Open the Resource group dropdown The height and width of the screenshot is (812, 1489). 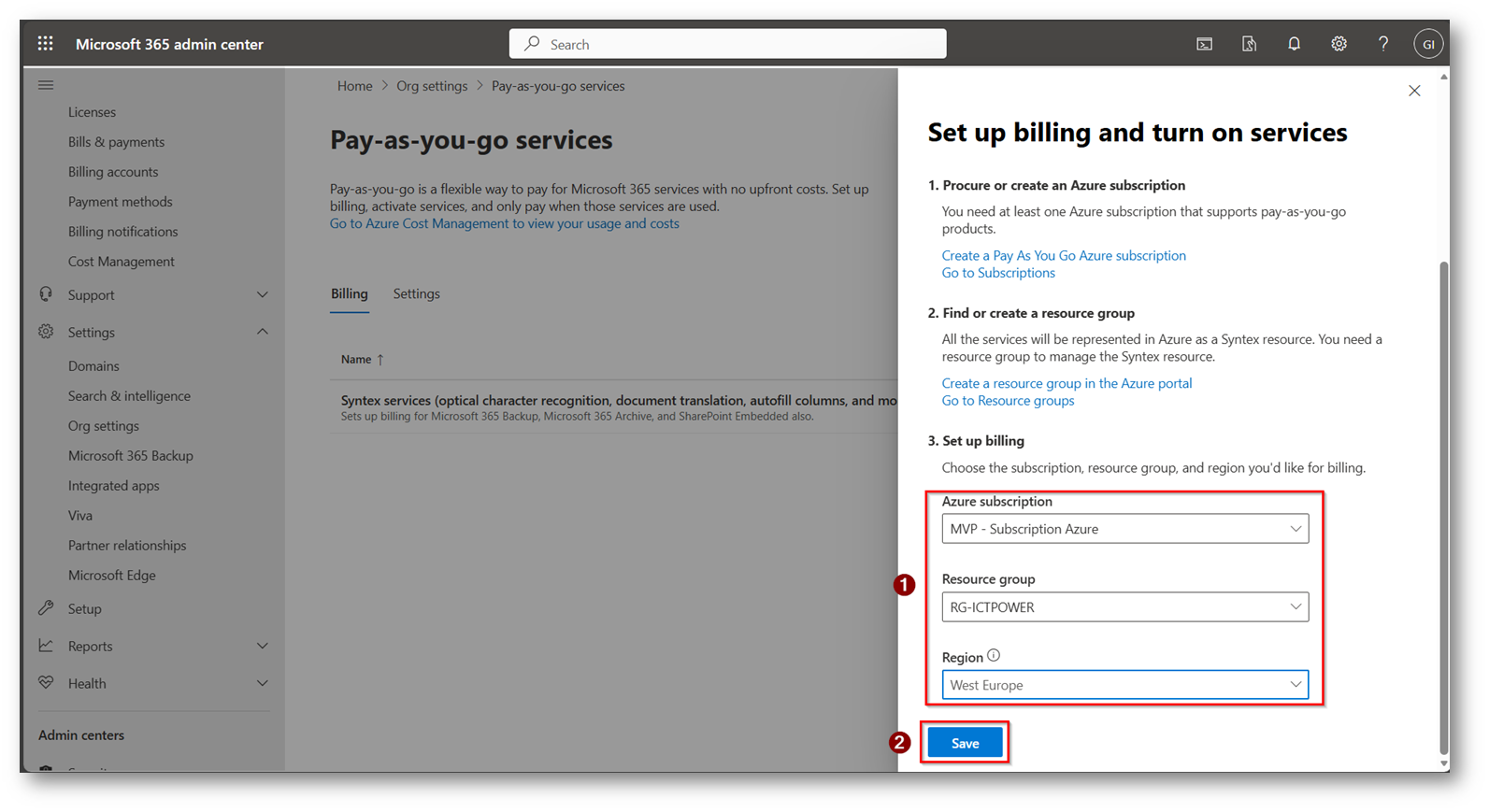pyautogui.click(x=1124, y=607)
